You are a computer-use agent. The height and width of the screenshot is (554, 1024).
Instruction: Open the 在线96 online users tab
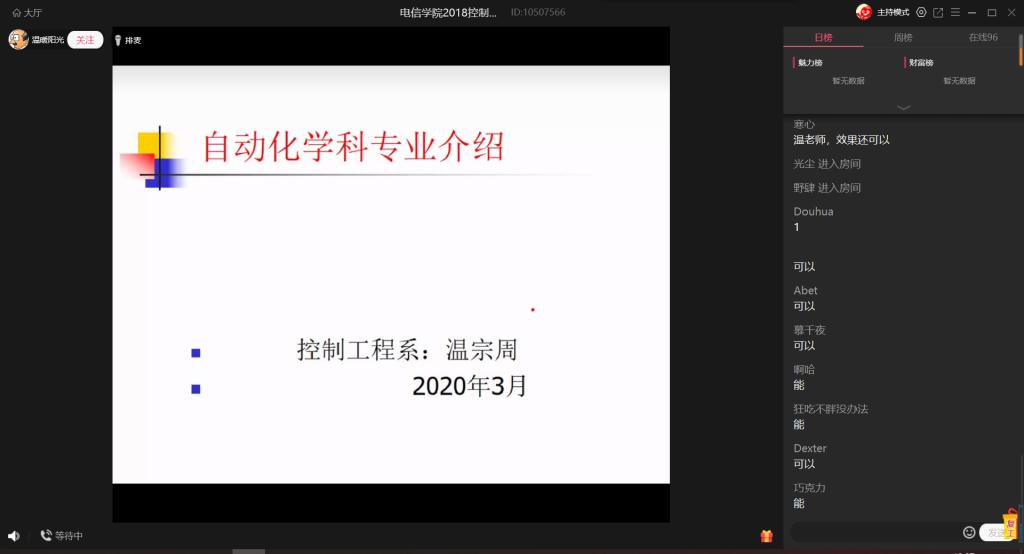click(982, 38)
